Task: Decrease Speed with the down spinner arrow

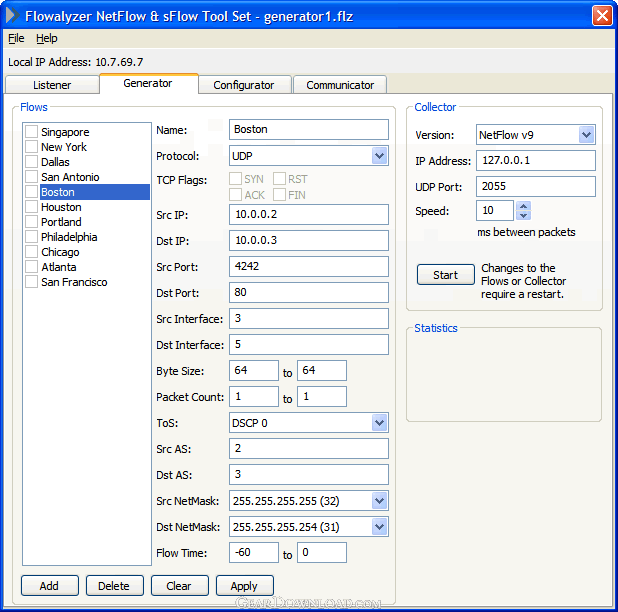Action: [x=523, y=215]
